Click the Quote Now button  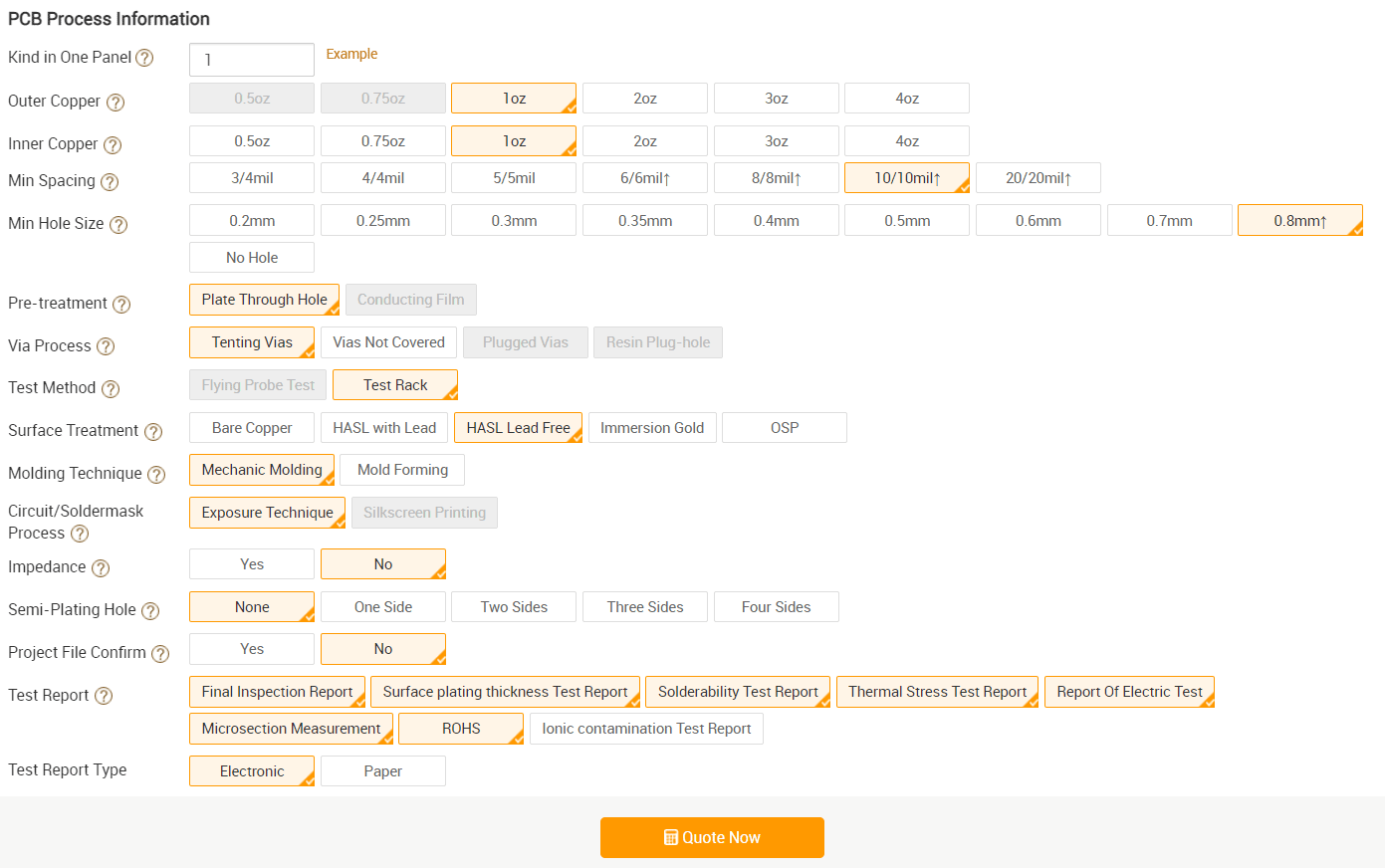(712, 837)
